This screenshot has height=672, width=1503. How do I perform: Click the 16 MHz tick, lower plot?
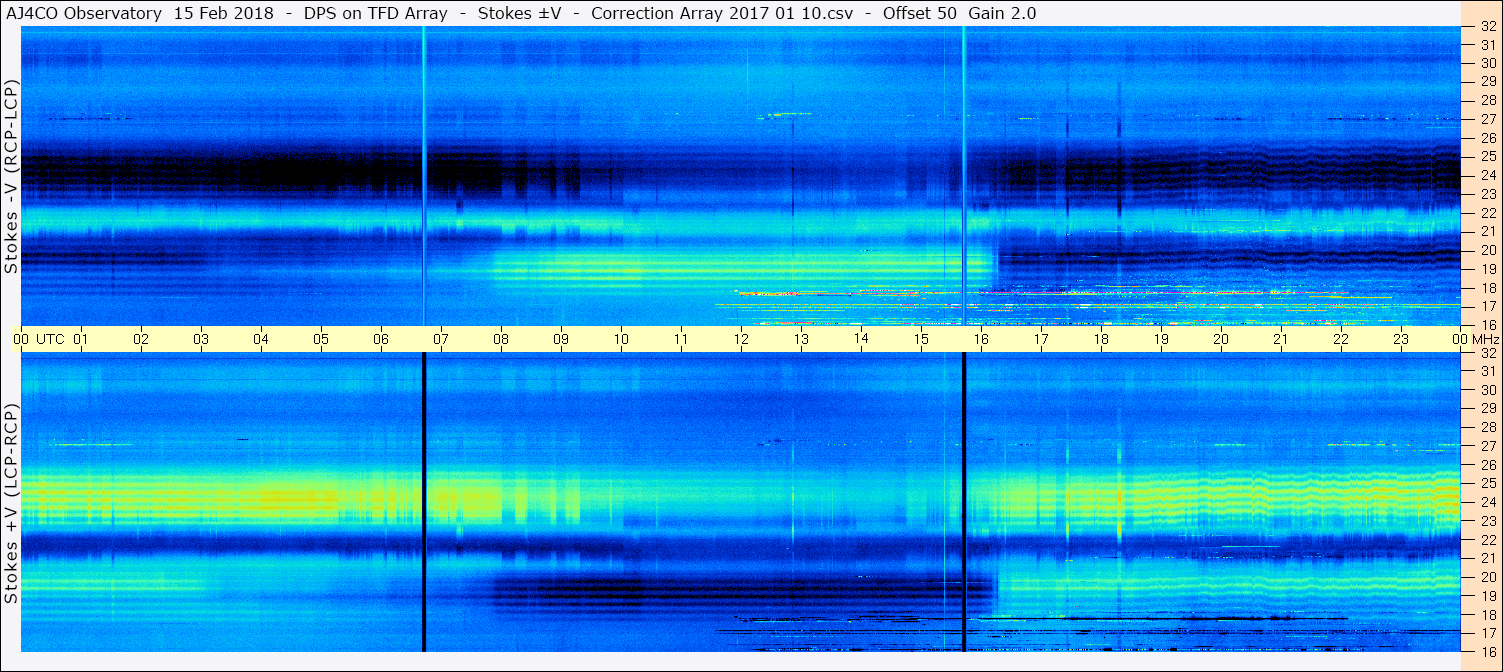pyautogui.click(x=1487, y=652)
